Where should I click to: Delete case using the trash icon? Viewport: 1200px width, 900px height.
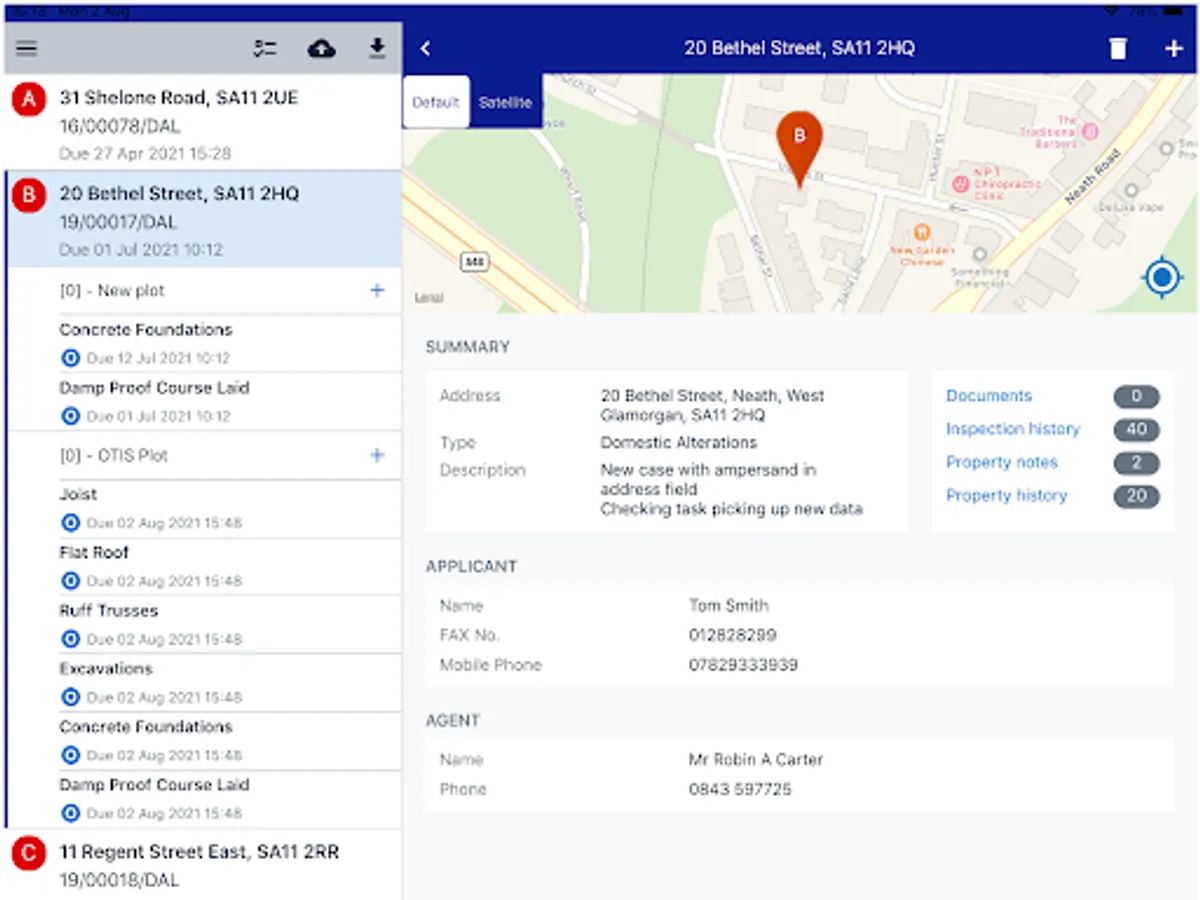[1118, 49]
